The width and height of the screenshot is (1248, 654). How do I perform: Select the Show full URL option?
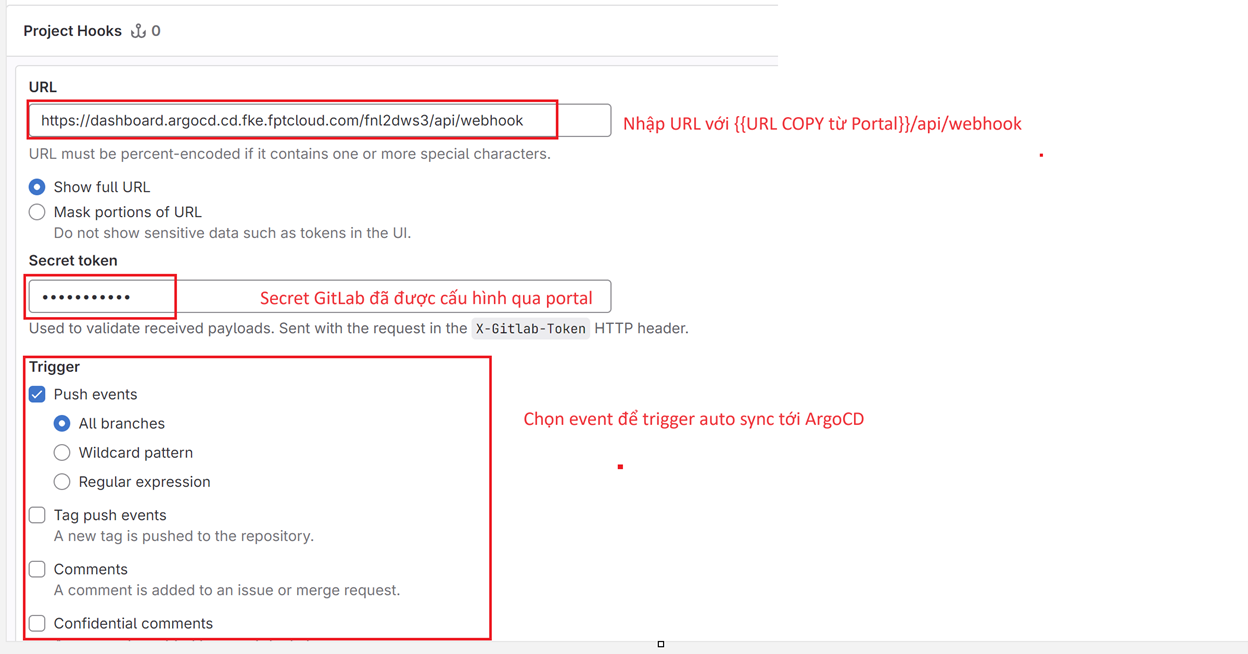tap(37, 187)
